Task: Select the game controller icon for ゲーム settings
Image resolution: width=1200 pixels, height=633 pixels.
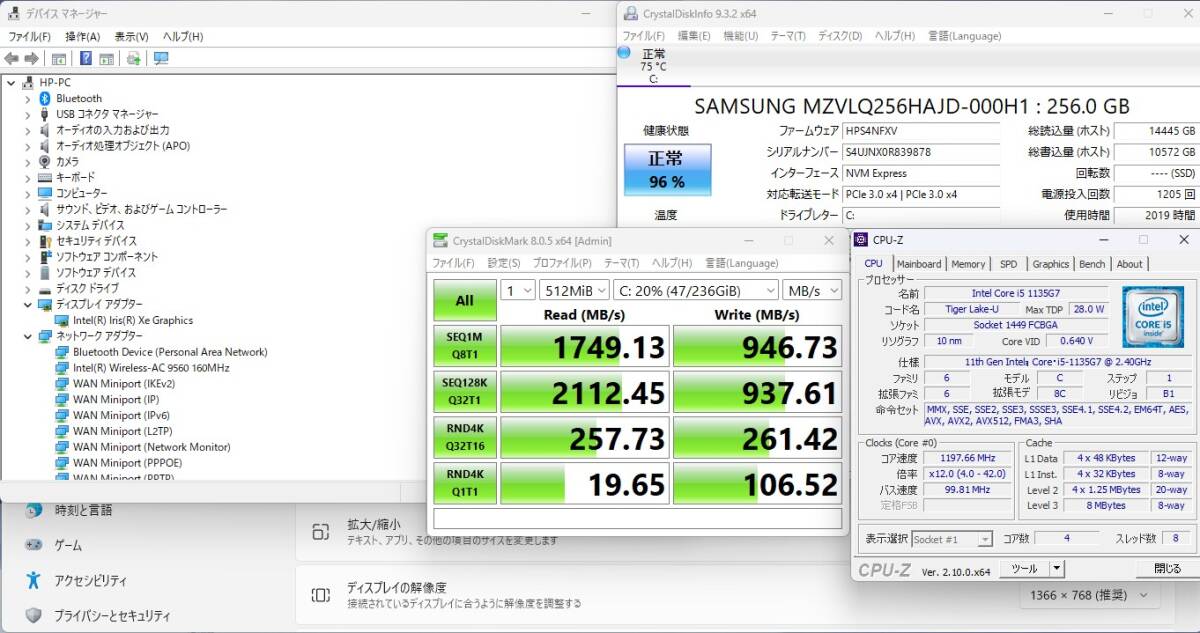Action: [33, 544]
